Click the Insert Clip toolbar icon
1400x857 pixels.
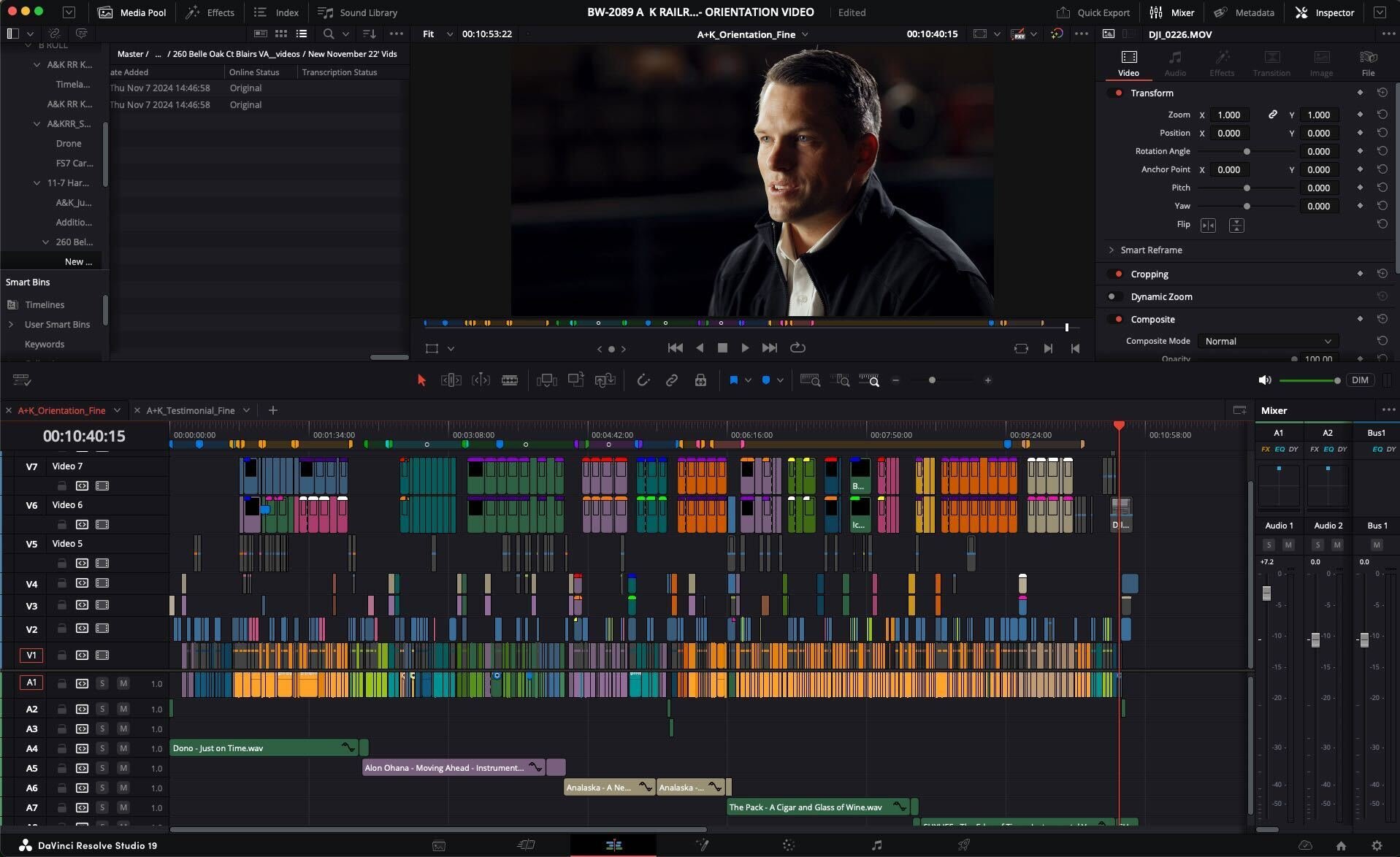pos(546,380)
